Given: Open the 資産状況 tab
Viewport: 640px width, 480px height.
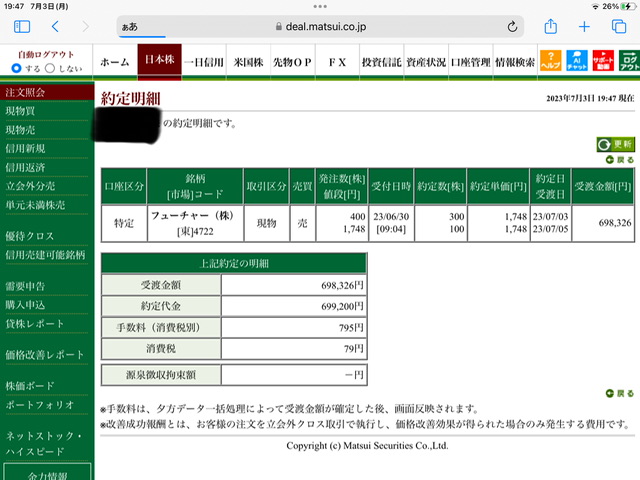Looking at the screenshot, I should coord(426,62).
